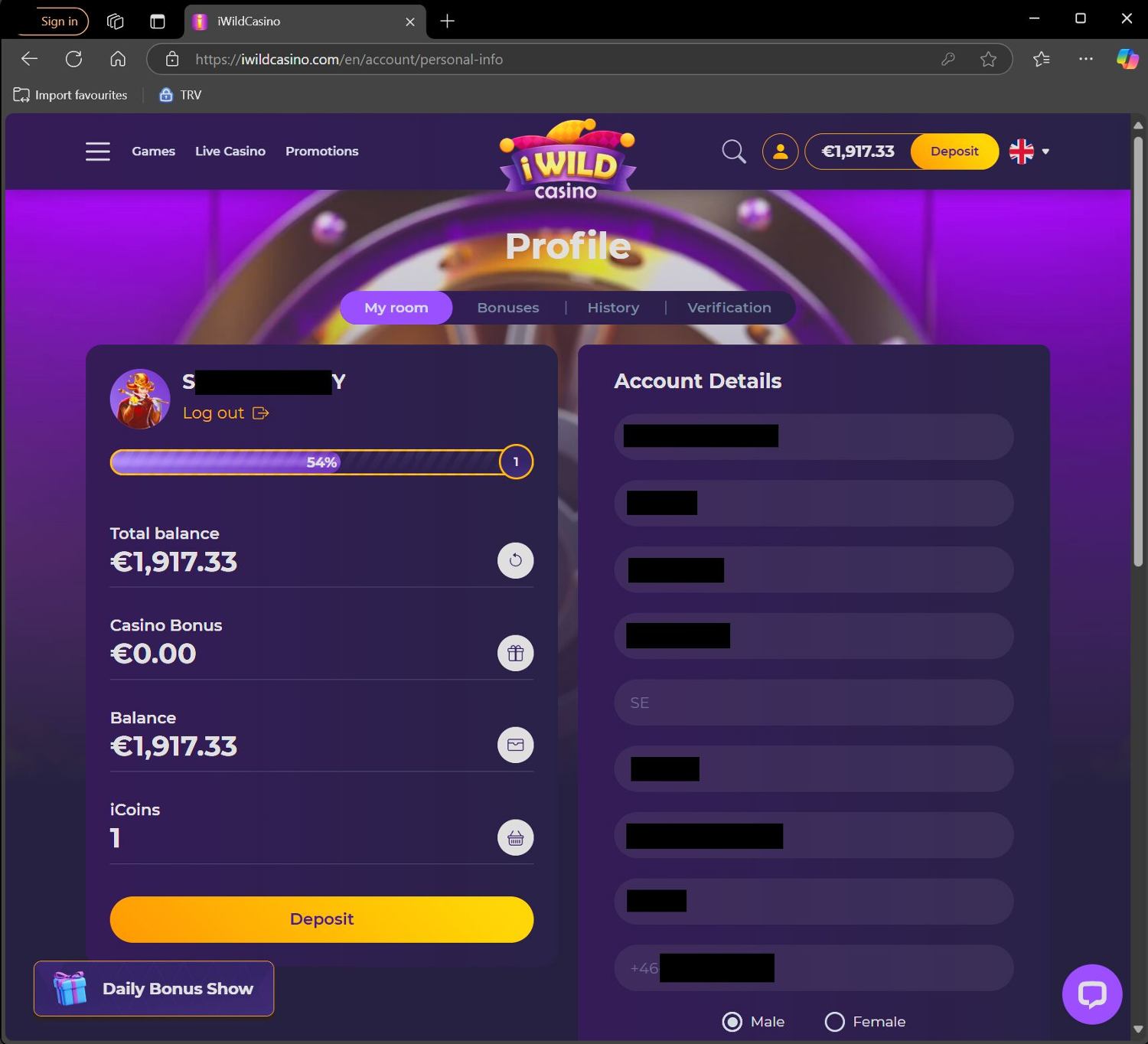Click the Balance wallet icon

[x=516, y=745]
